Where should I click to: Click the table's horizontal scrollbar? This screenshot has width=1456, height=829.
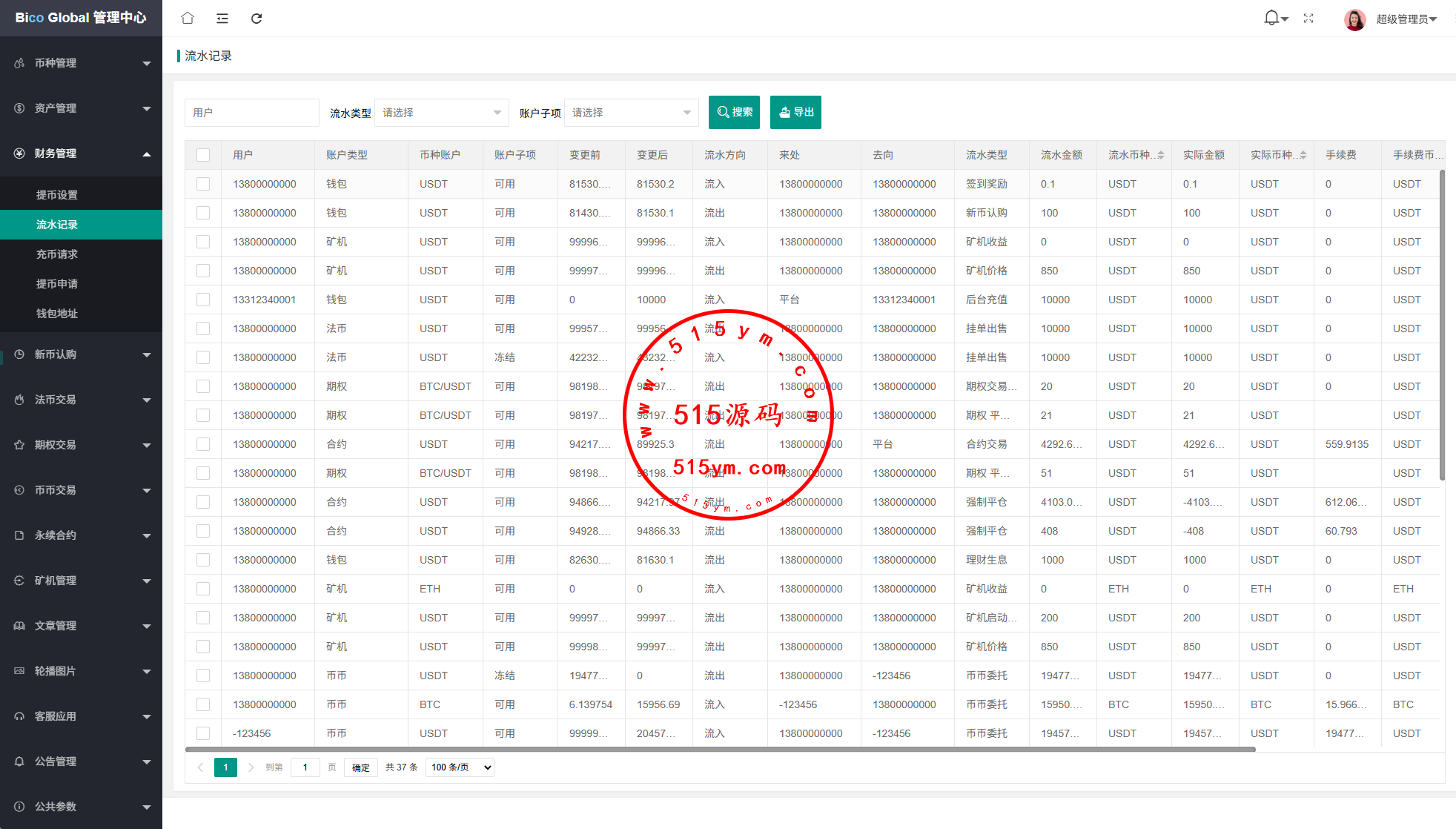point(719,750)
